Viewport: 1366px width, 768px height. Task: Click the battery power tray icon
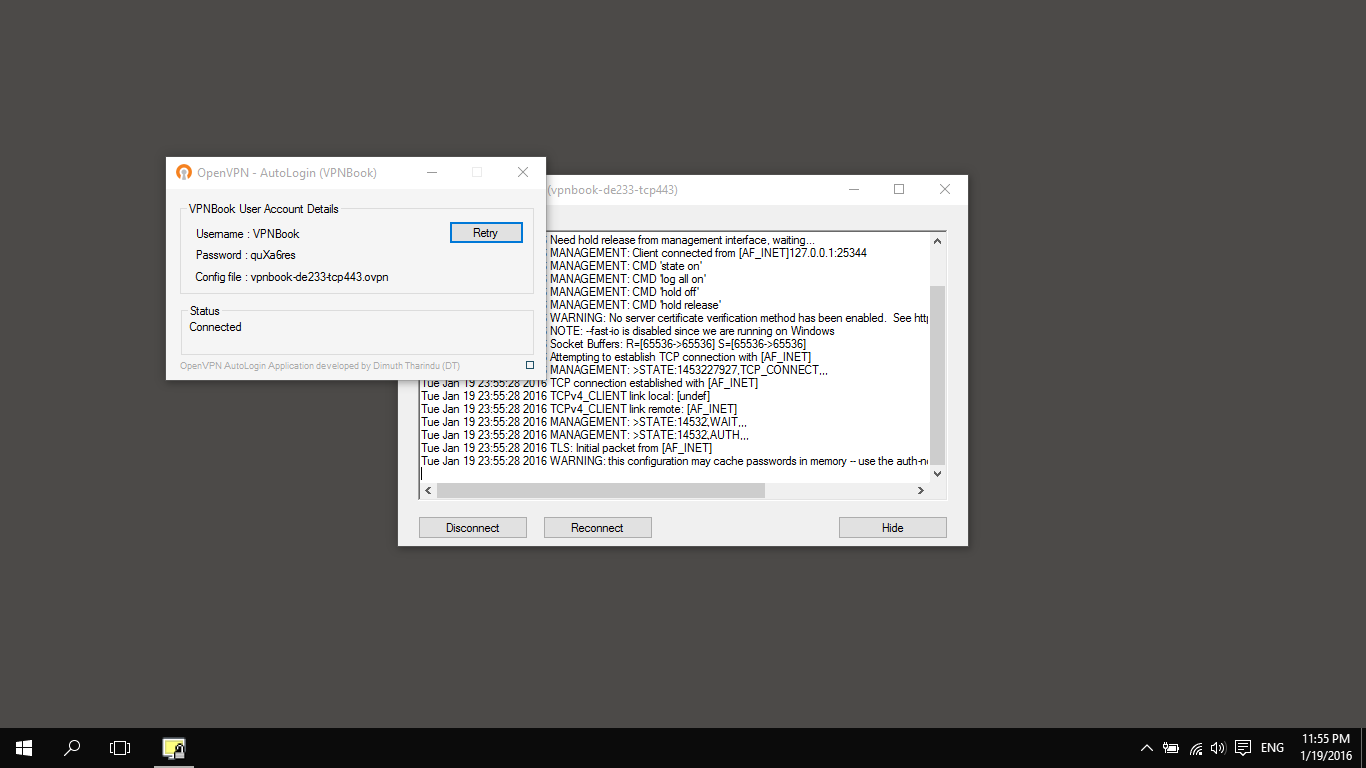pos(1170,748)
